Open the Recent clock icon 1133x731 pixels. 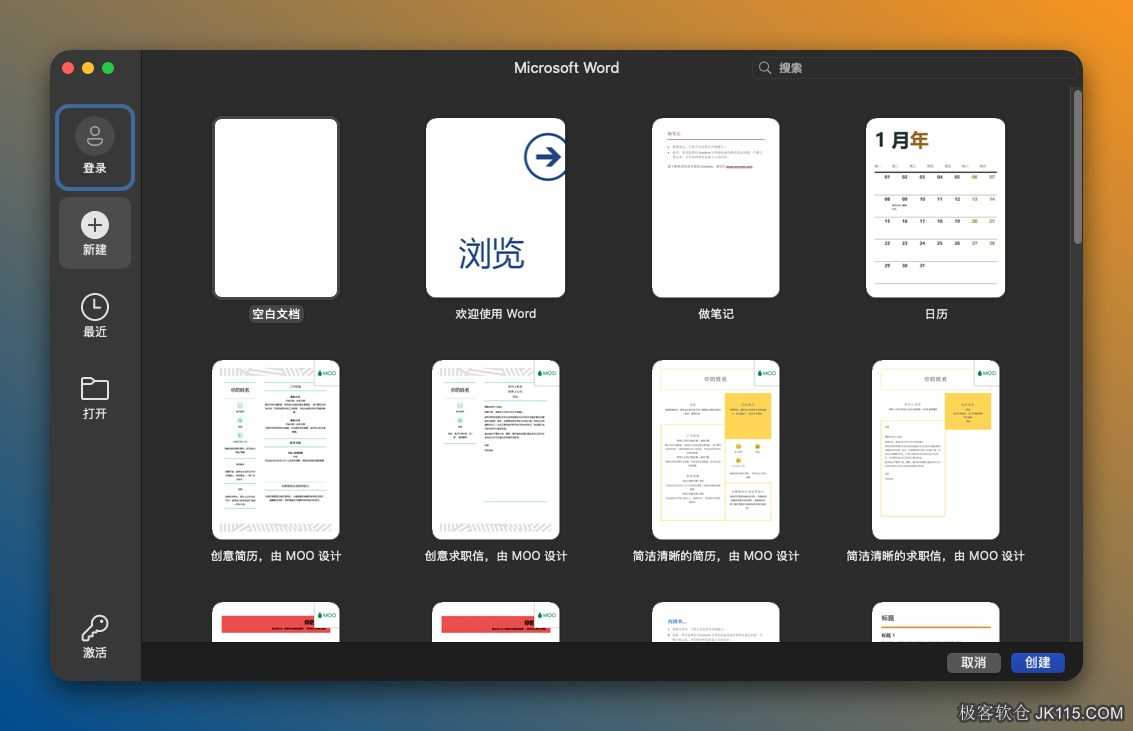tap(95, 307)
